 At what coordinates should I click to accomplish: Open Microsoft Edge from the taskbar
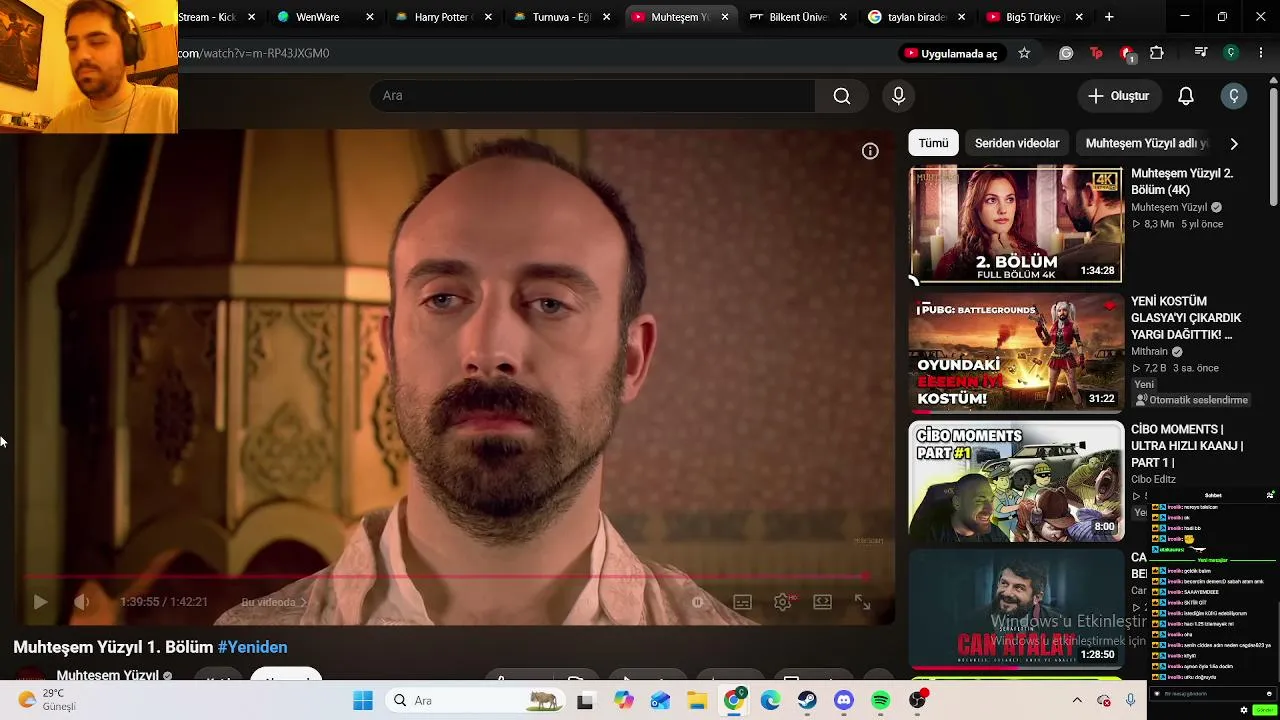pos(770,701)
